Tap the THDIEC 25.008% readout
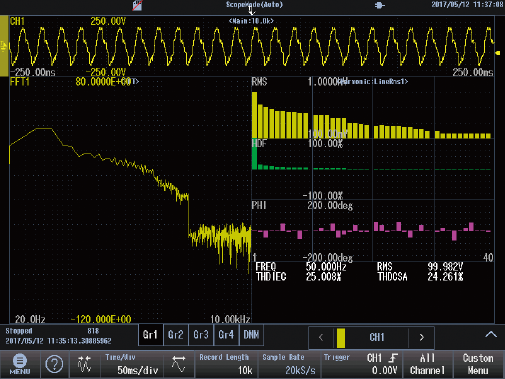This screenshot has width=505, height=379. (298, 277)
